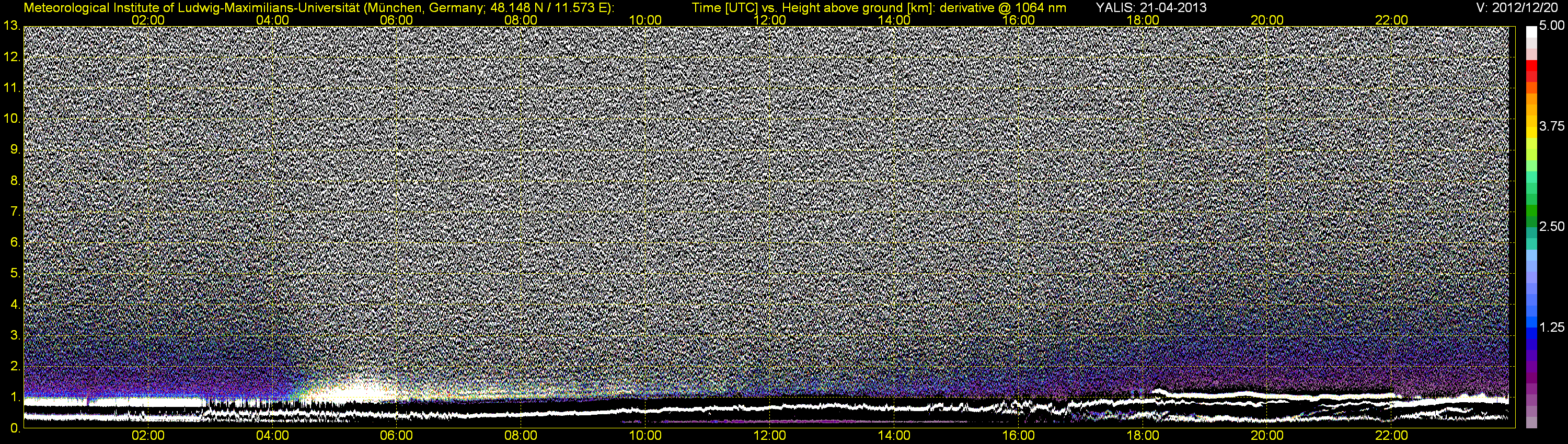1568x444 pixels.
Task: Click the 10. height axis label
Action: click(x=11, y=119)
